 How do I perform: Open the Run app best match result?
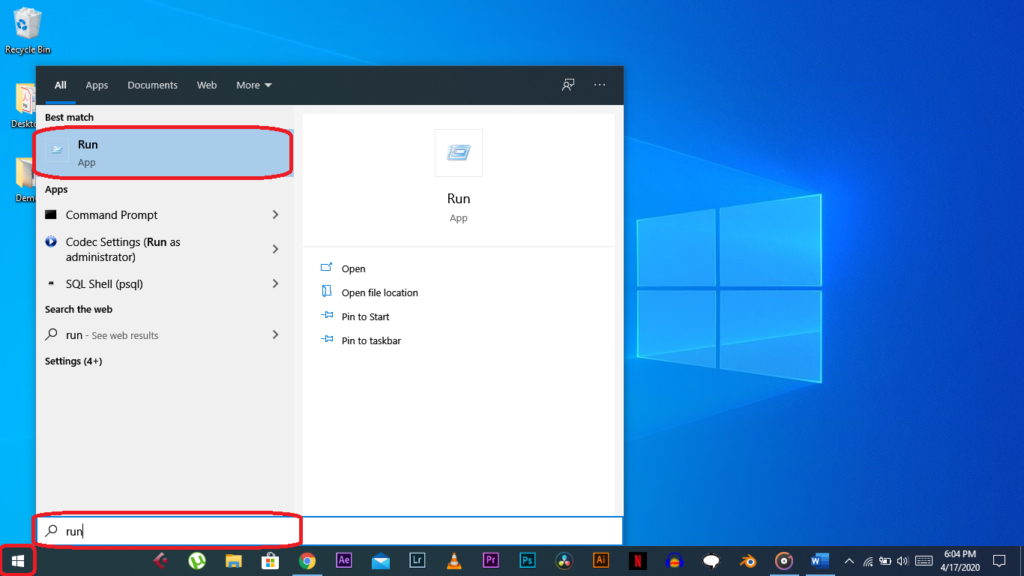coord(163,153)
